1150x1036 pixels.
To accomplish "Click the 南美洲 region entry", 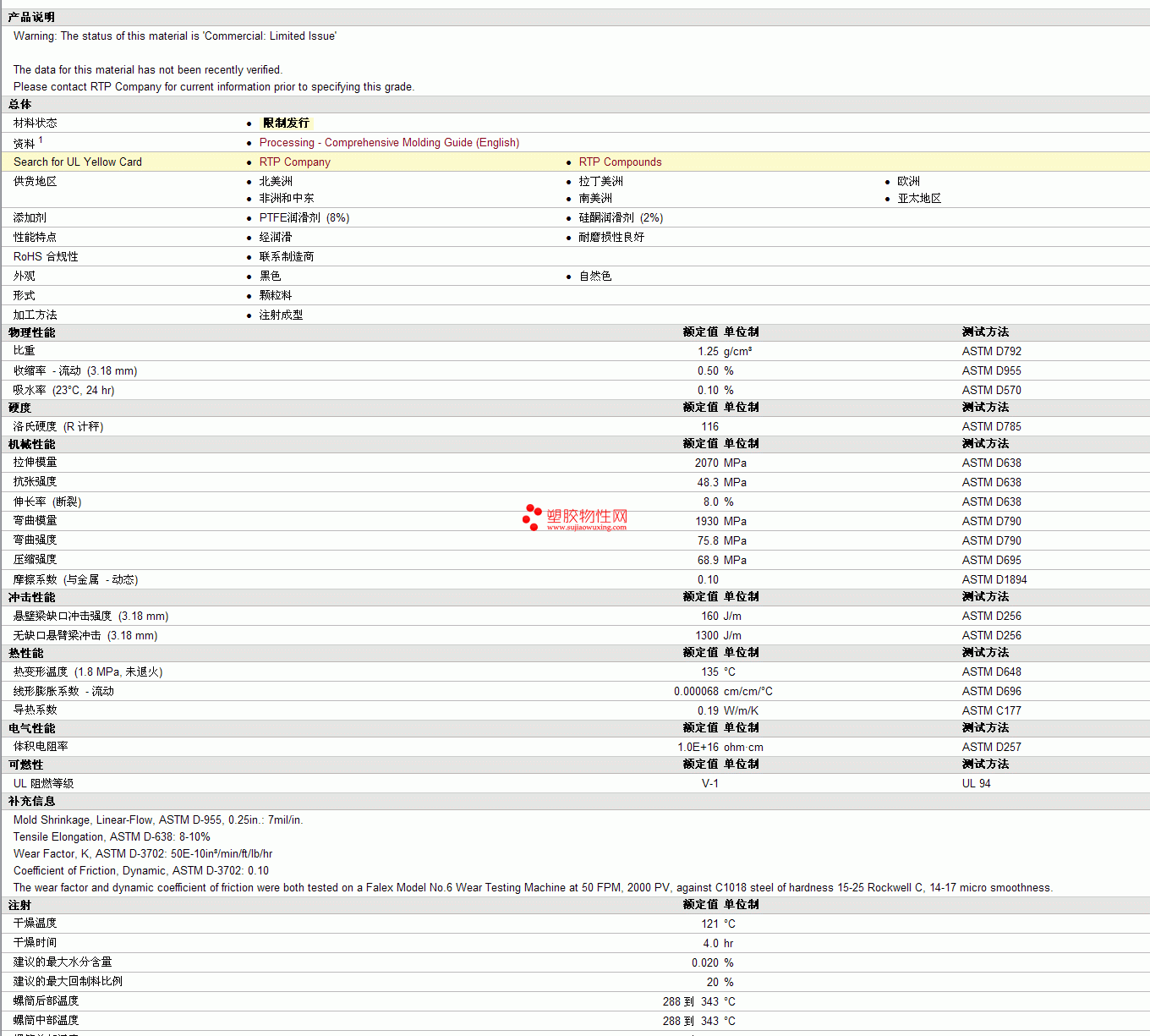I will [595, 199].
